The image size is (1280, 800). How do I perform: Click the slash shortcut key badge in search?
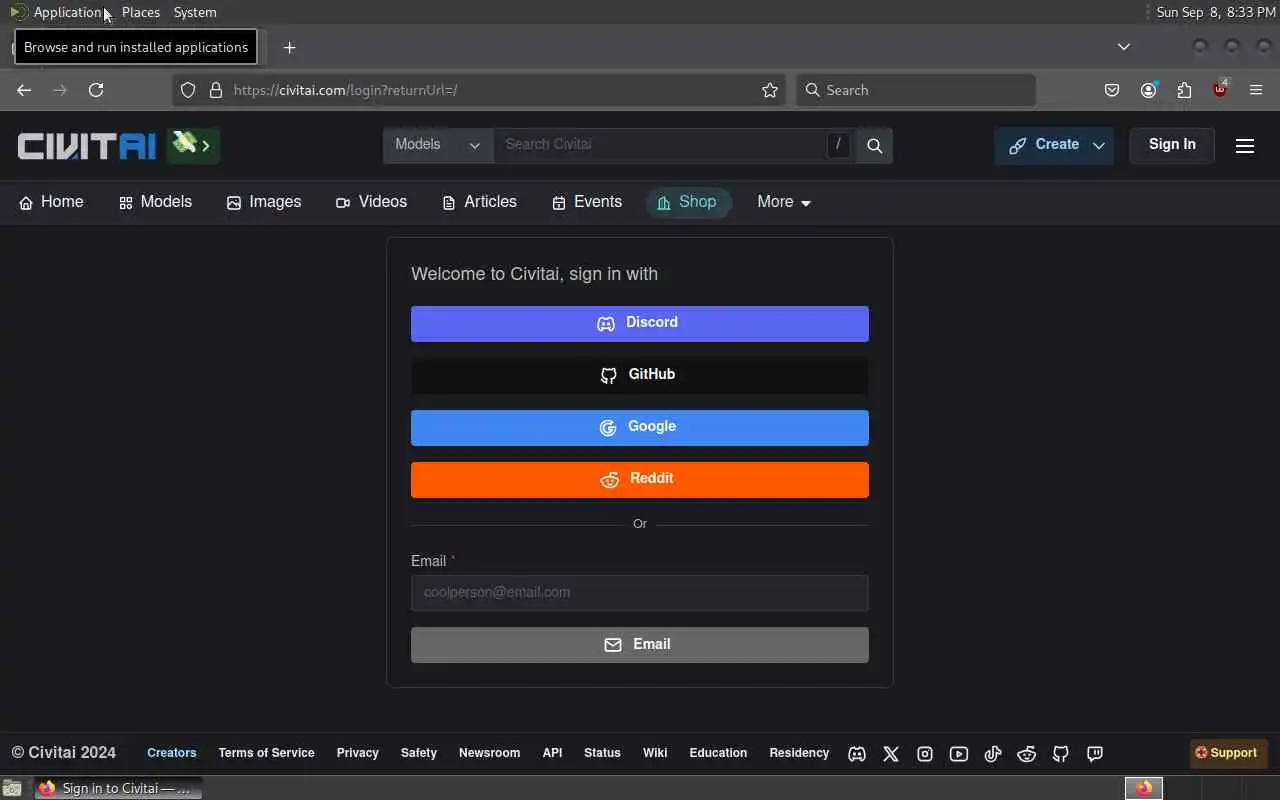coord(838,144)
